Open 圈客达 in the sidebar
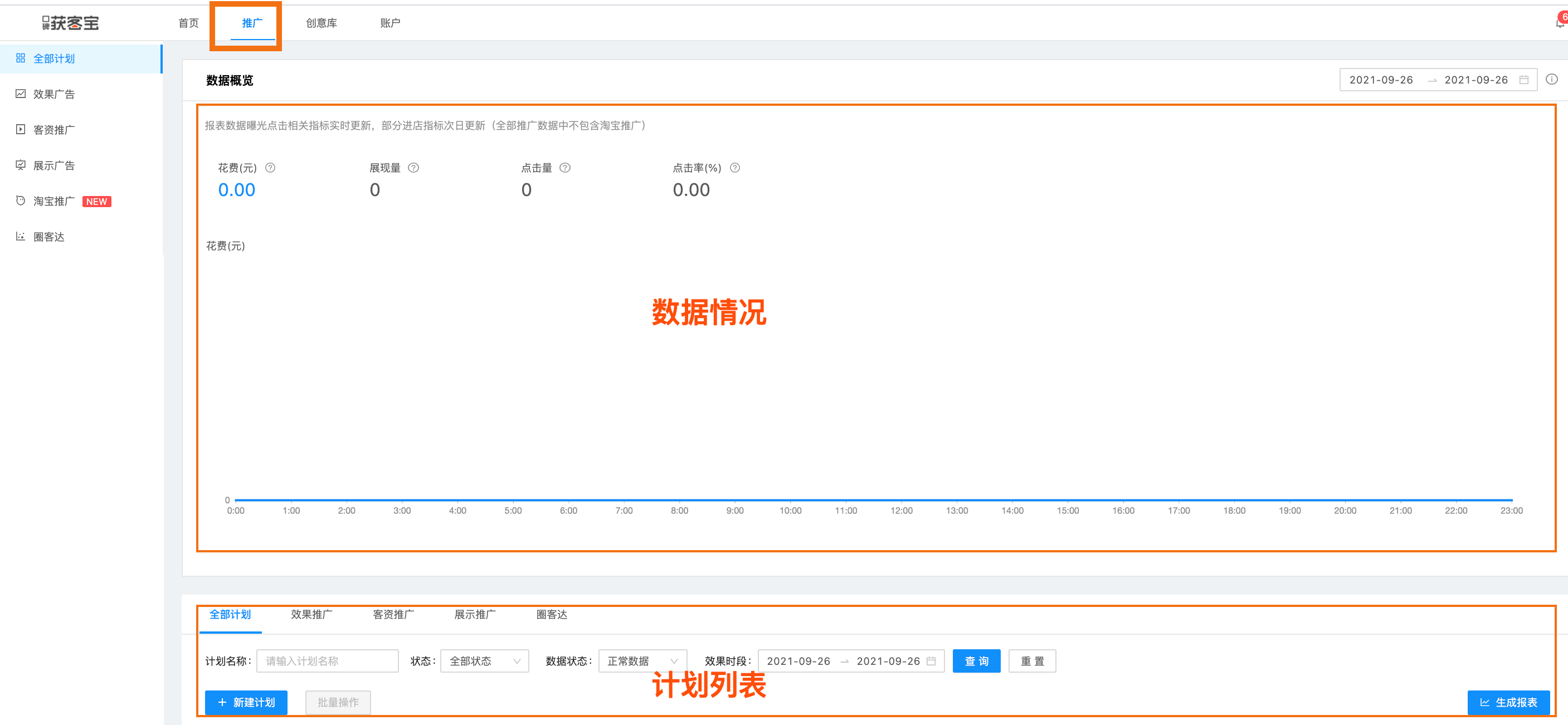Image resolution: width=1568 pixels, height=725 pixels. (x=48, y=237)
